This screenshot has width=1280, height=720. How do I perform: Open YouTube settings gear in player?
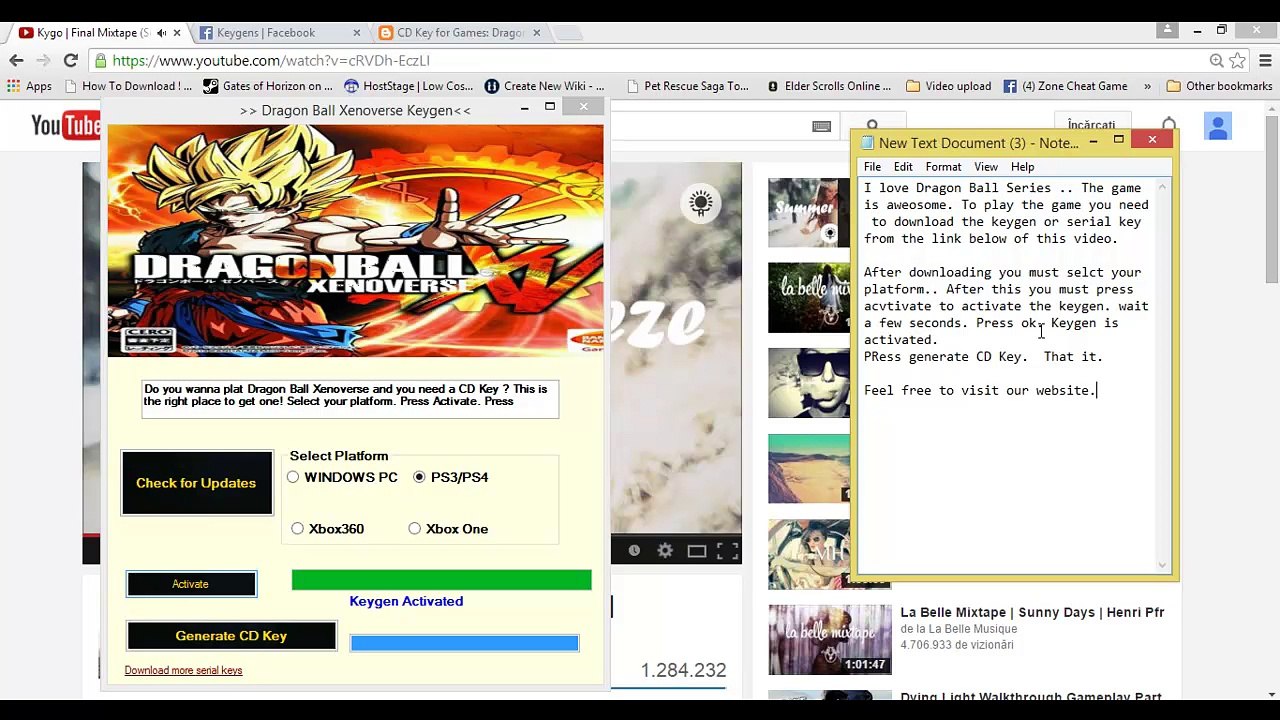tap(665, 550)
